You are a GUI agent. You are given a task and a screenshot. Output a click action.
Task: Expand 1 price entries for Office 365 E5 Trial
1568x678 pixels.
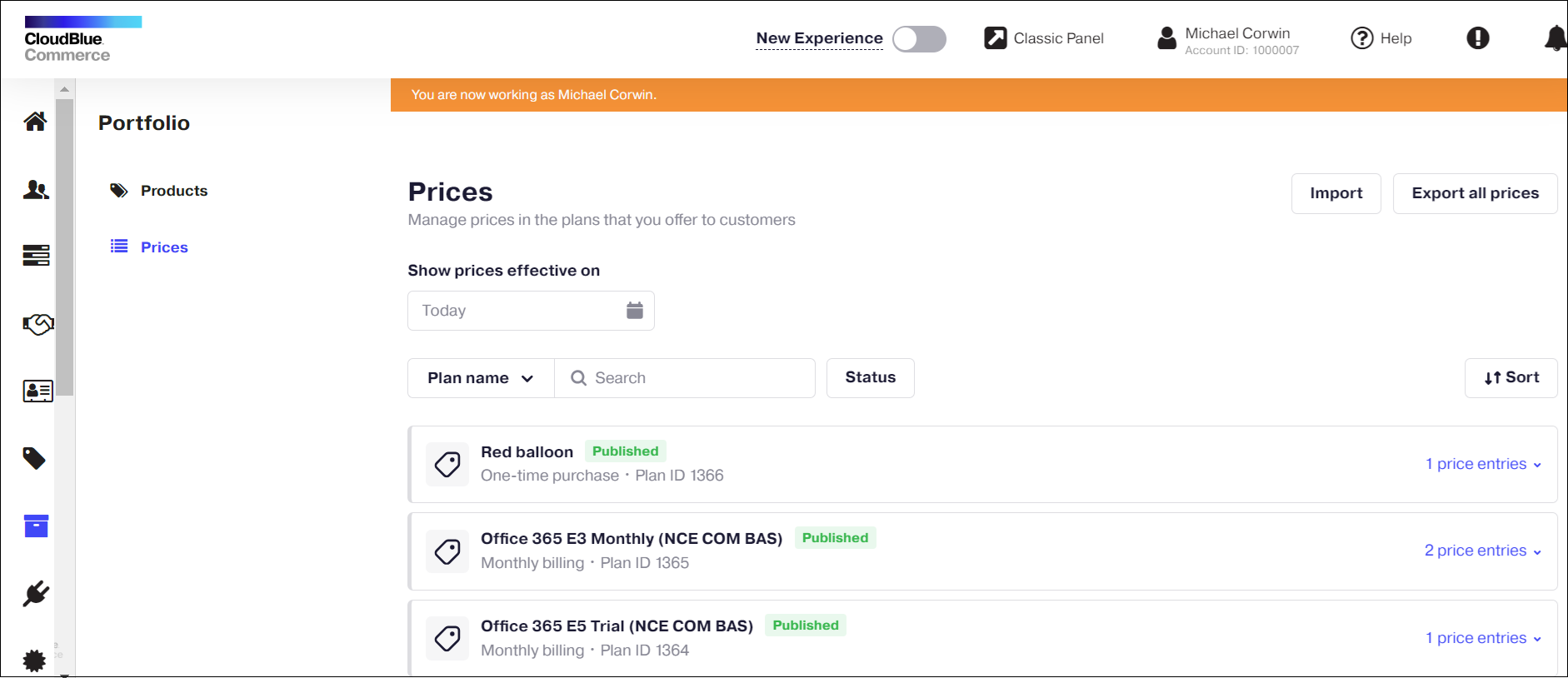pyautogui.click(x=1483, y=638)
